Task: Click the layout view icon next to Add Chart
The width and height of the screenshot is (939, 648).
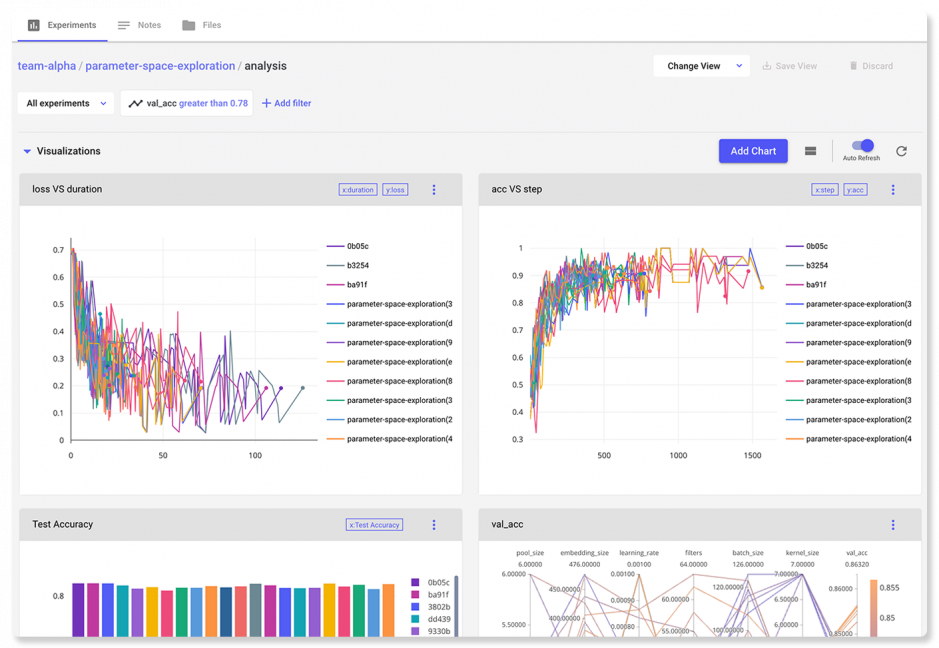Action: pyautogui.click(x=810, y=151)
